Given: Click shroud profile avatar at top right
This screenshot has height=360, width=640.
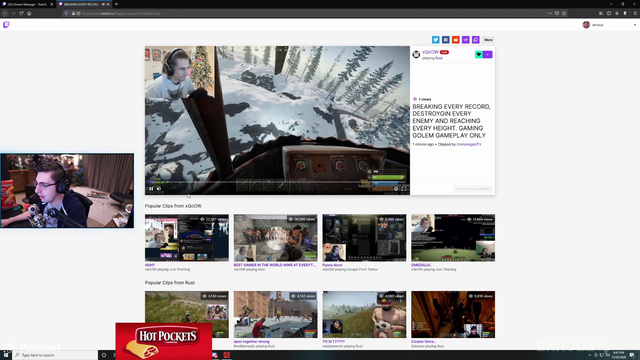Looking at the screenshot, I should (x=586, y=25).
